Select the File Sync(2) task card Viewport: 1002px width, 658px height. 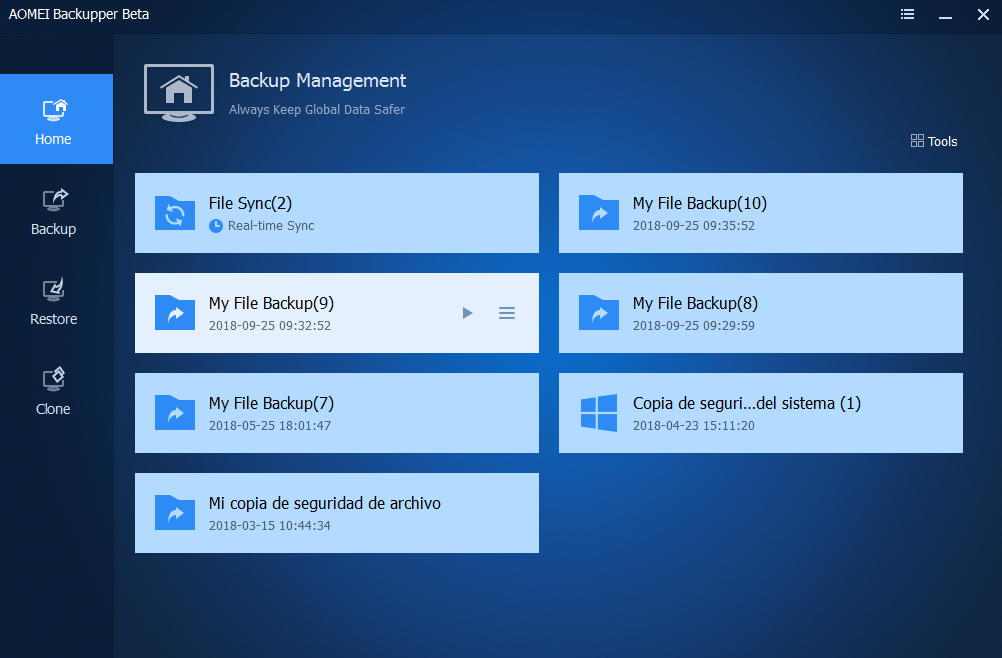click(x=336, y=212)
